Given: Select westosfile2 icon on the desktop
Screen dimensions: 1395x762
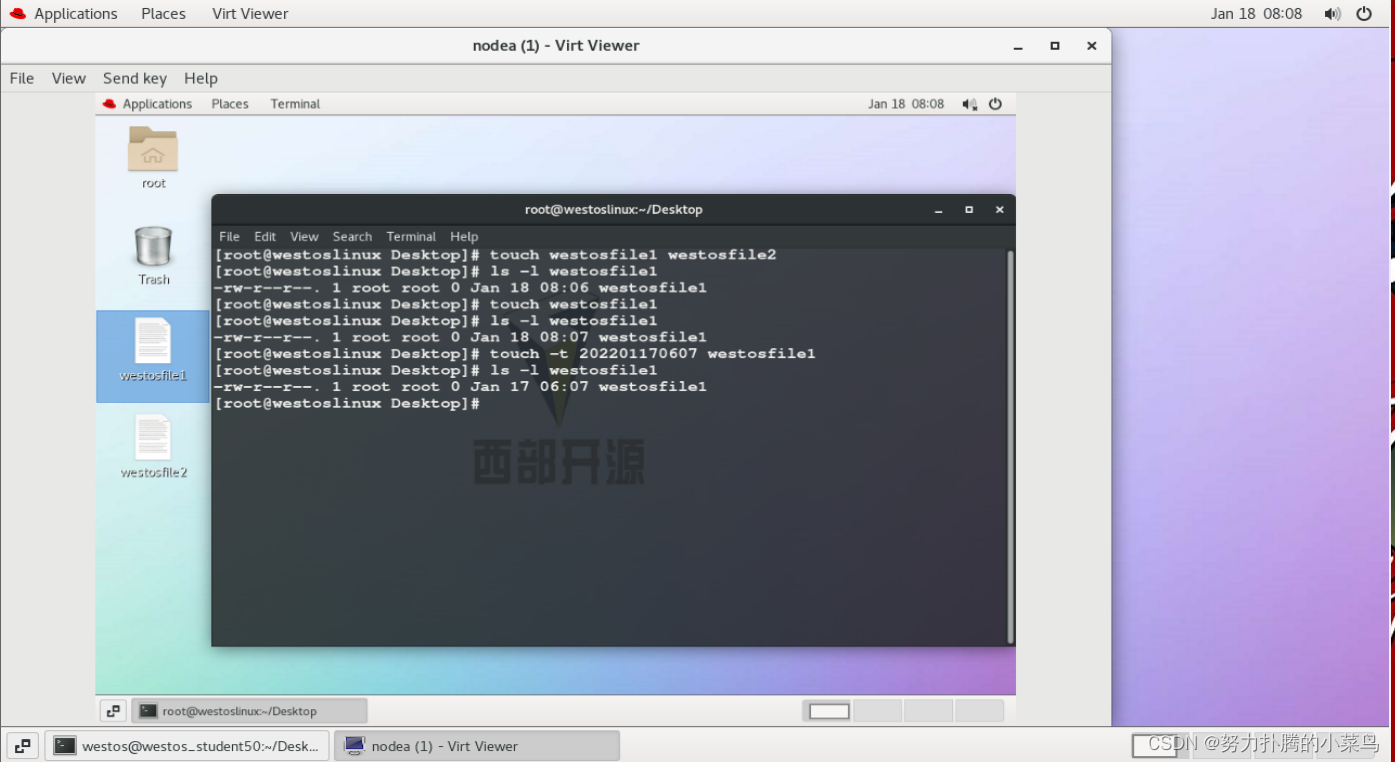Looking at the screenshot, I should 153,437.
